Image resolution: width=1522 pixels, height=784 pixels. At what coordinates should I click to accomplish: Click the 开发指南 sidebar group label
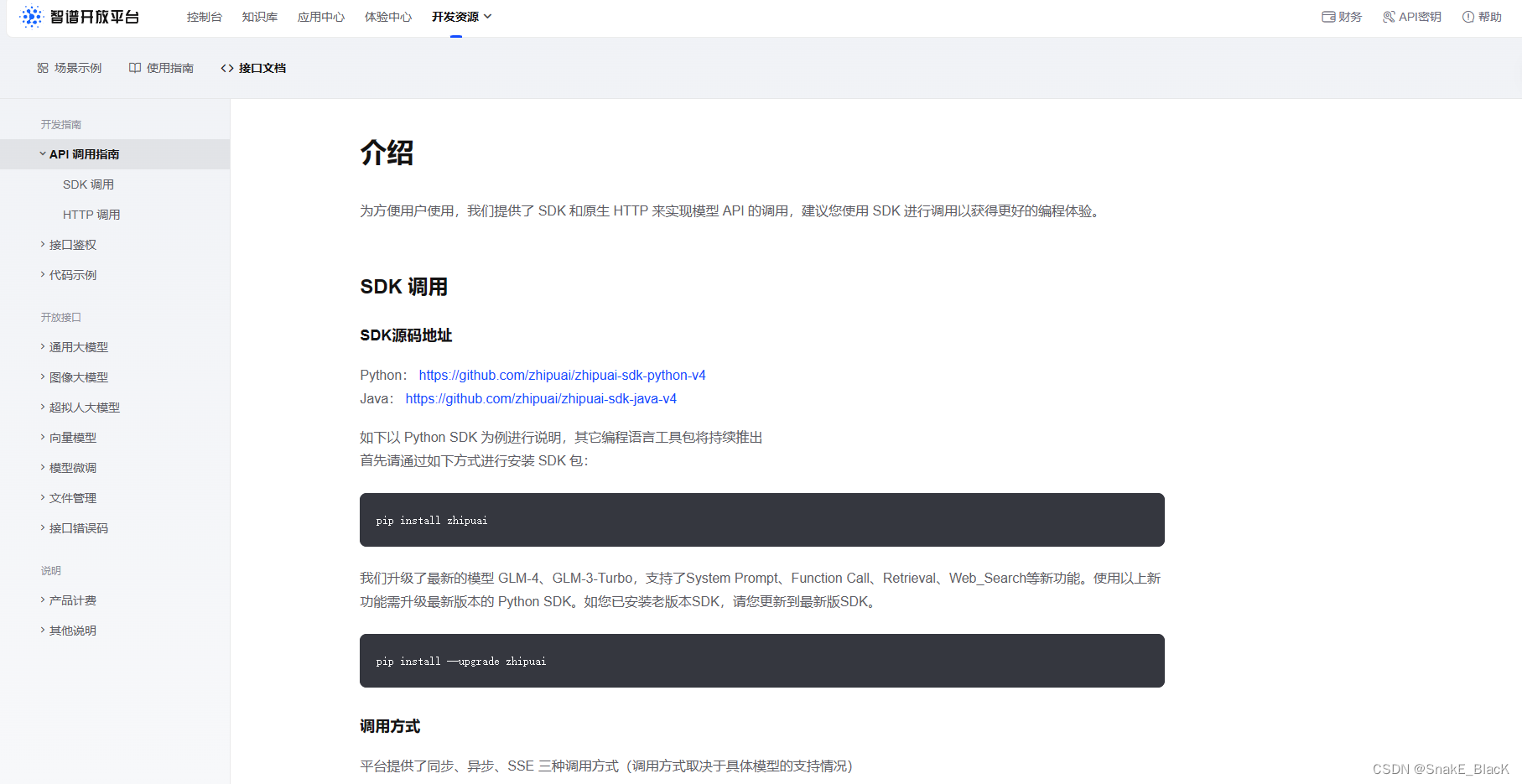pyautogui.click(x=61, y=124)
